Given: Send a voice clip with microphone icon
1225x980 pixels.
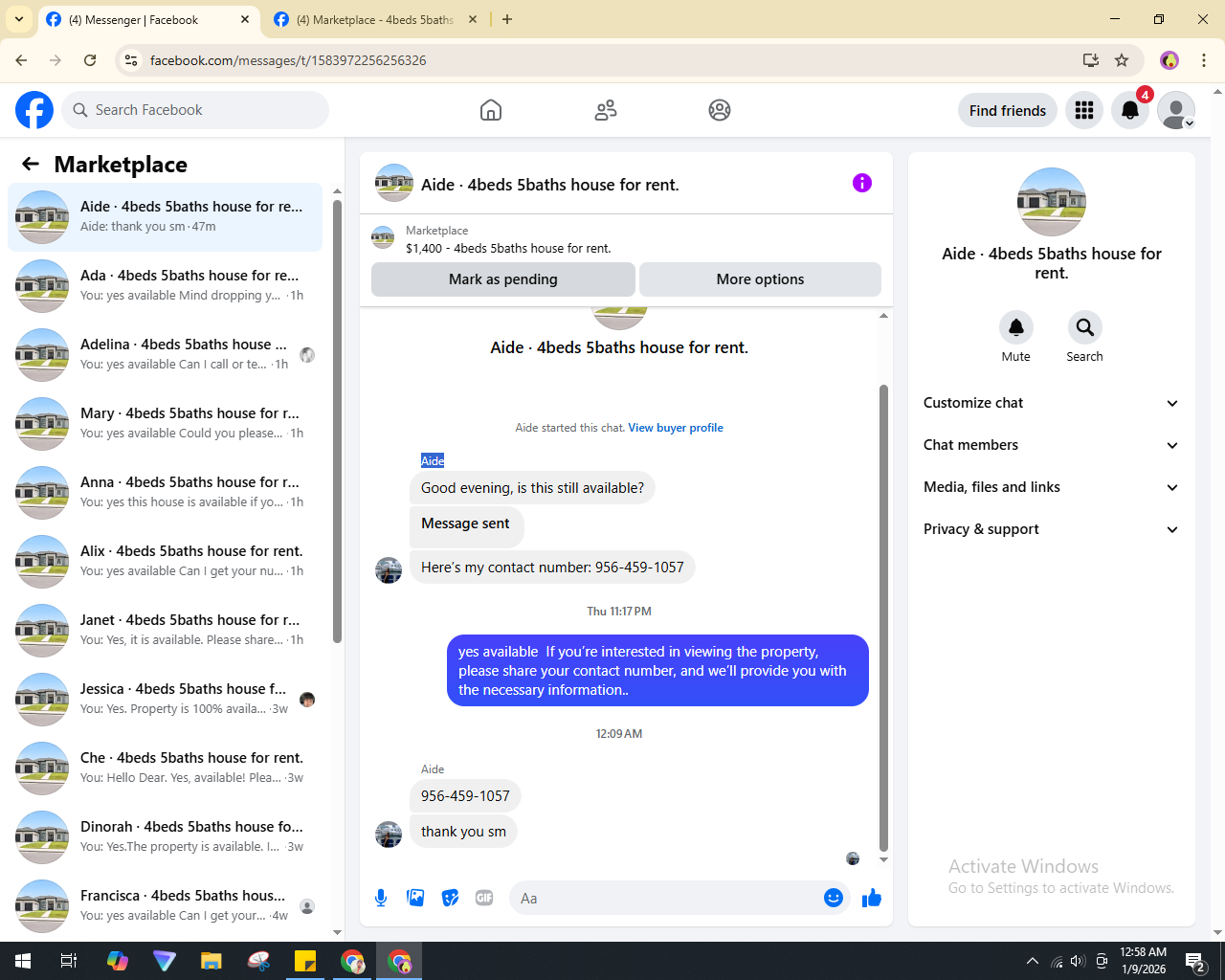Looking at the screenshot, I should coord(381,898).
